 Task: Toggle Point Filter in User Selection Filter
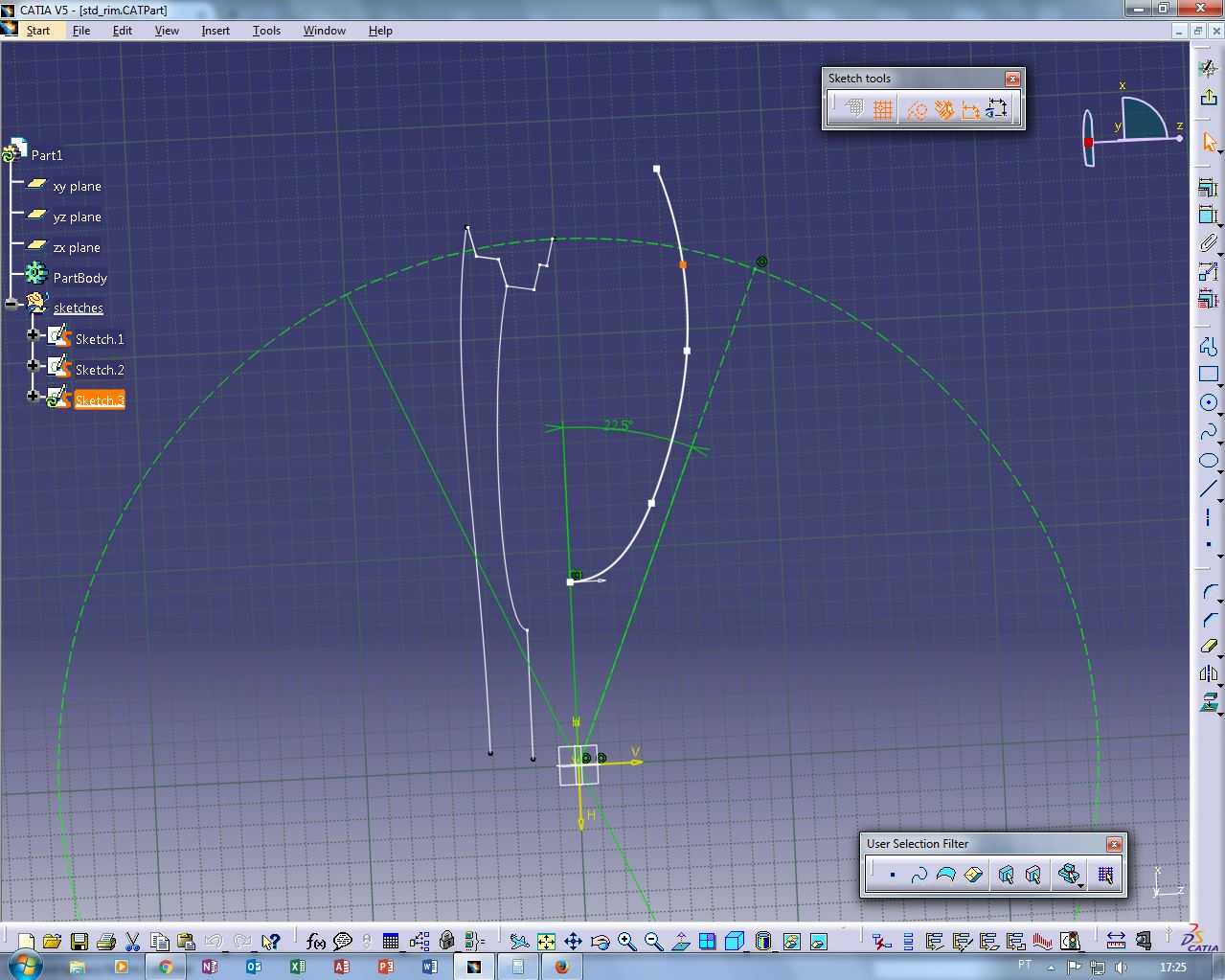(x=892, y=875)
